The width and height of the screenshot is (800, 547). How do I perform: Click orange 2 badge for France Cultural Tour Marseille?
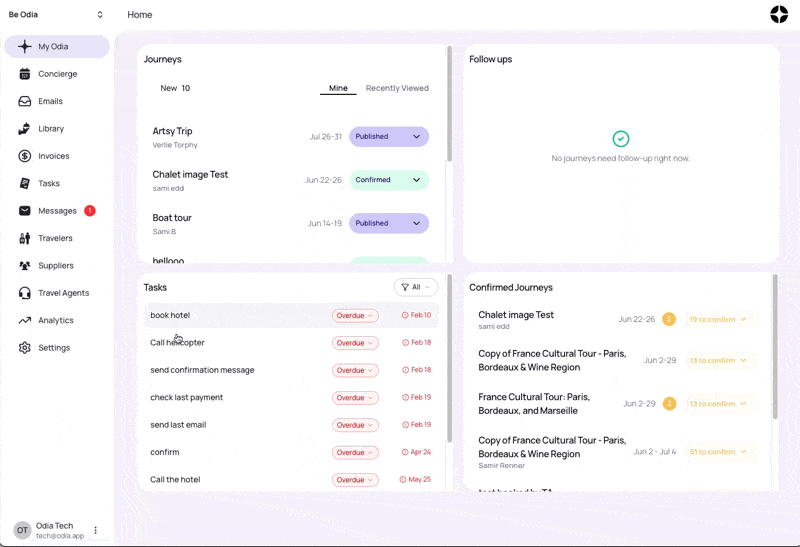click(x=669, y=404)
